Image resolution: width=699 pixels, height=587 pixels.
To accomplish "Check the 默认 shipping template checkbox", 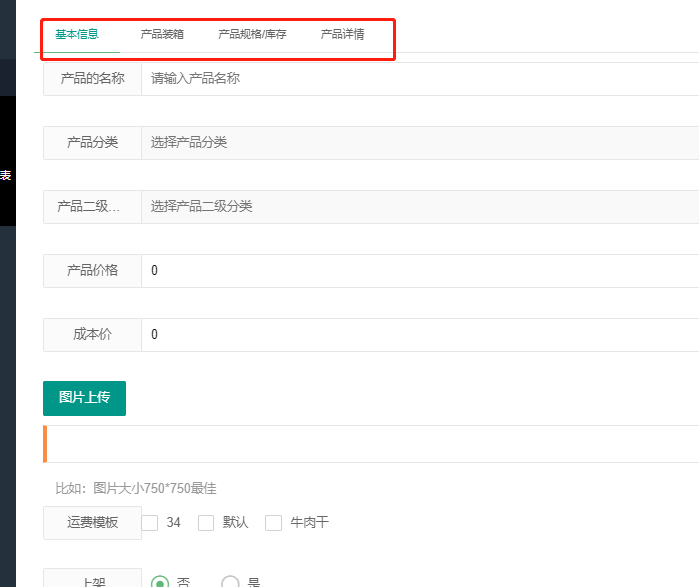I will tap(207, 522).
